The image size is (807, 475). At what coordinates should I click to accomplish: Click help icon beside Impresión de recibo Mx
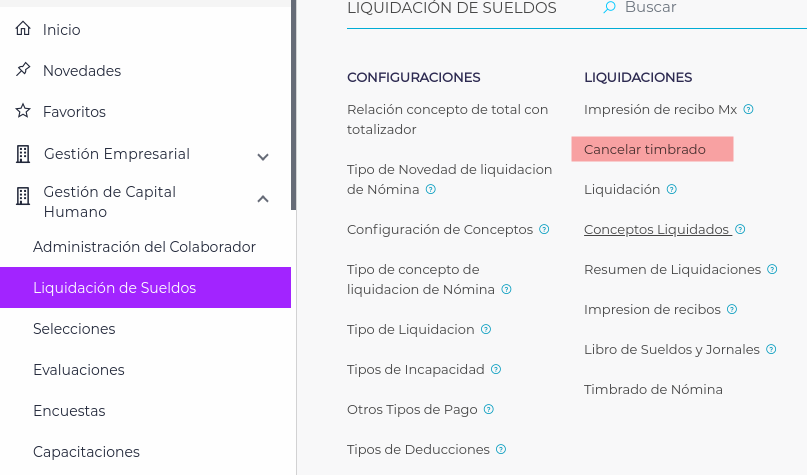pos(749,109)
